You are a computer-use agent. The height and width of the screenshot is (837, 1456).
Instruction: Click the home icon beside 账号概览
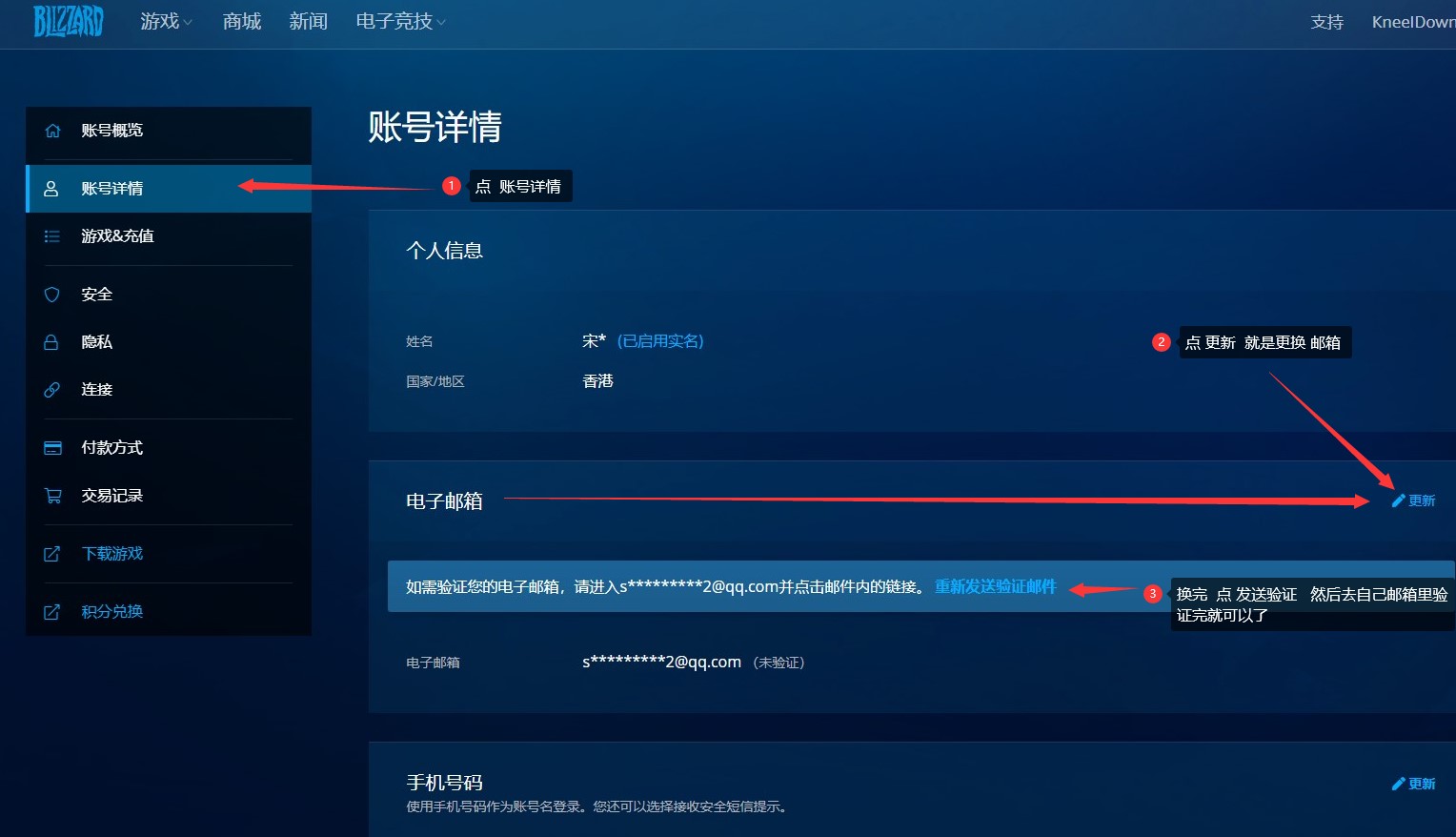[52, 131]
